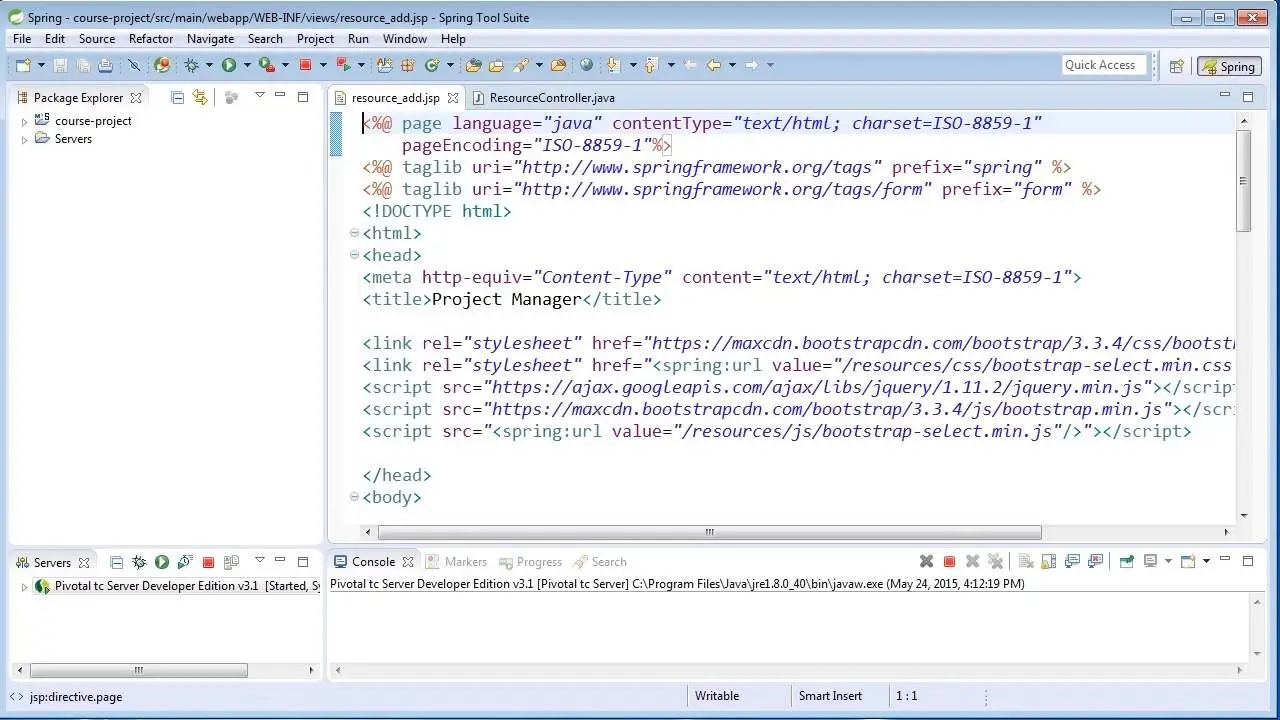
Task: Click the Spring perspective button
Action: (1228, 66)
